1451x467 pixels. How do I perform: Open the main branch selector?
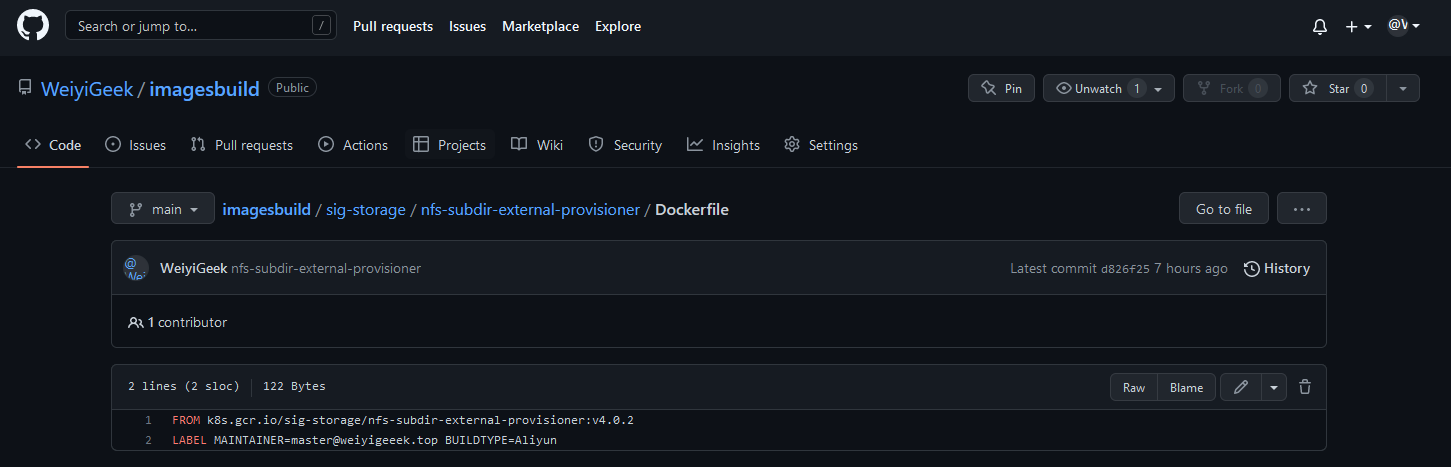click(163, 209)
